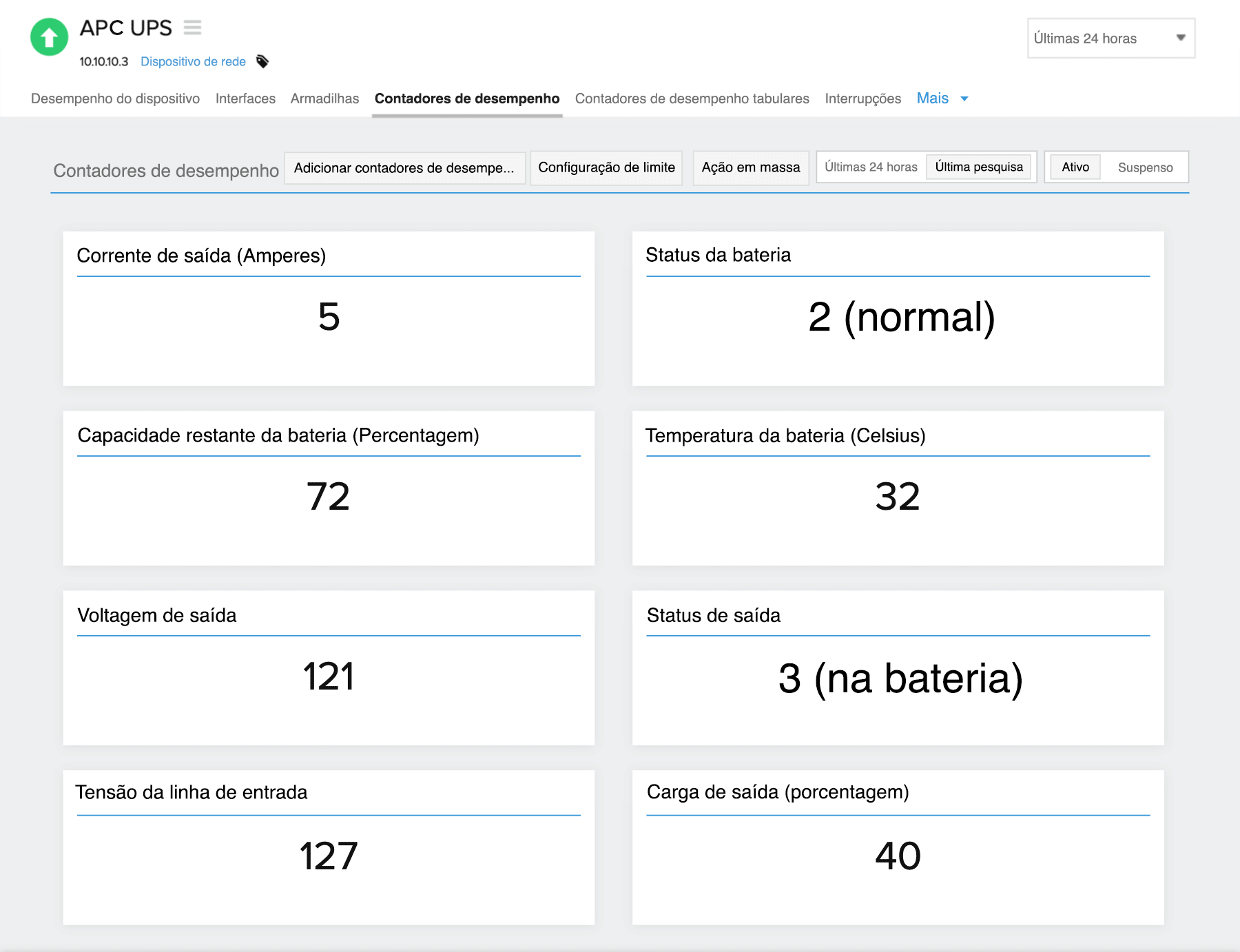Select the Ativo filter toggle
This screenshot has height=952, width=1240.
1075,167
